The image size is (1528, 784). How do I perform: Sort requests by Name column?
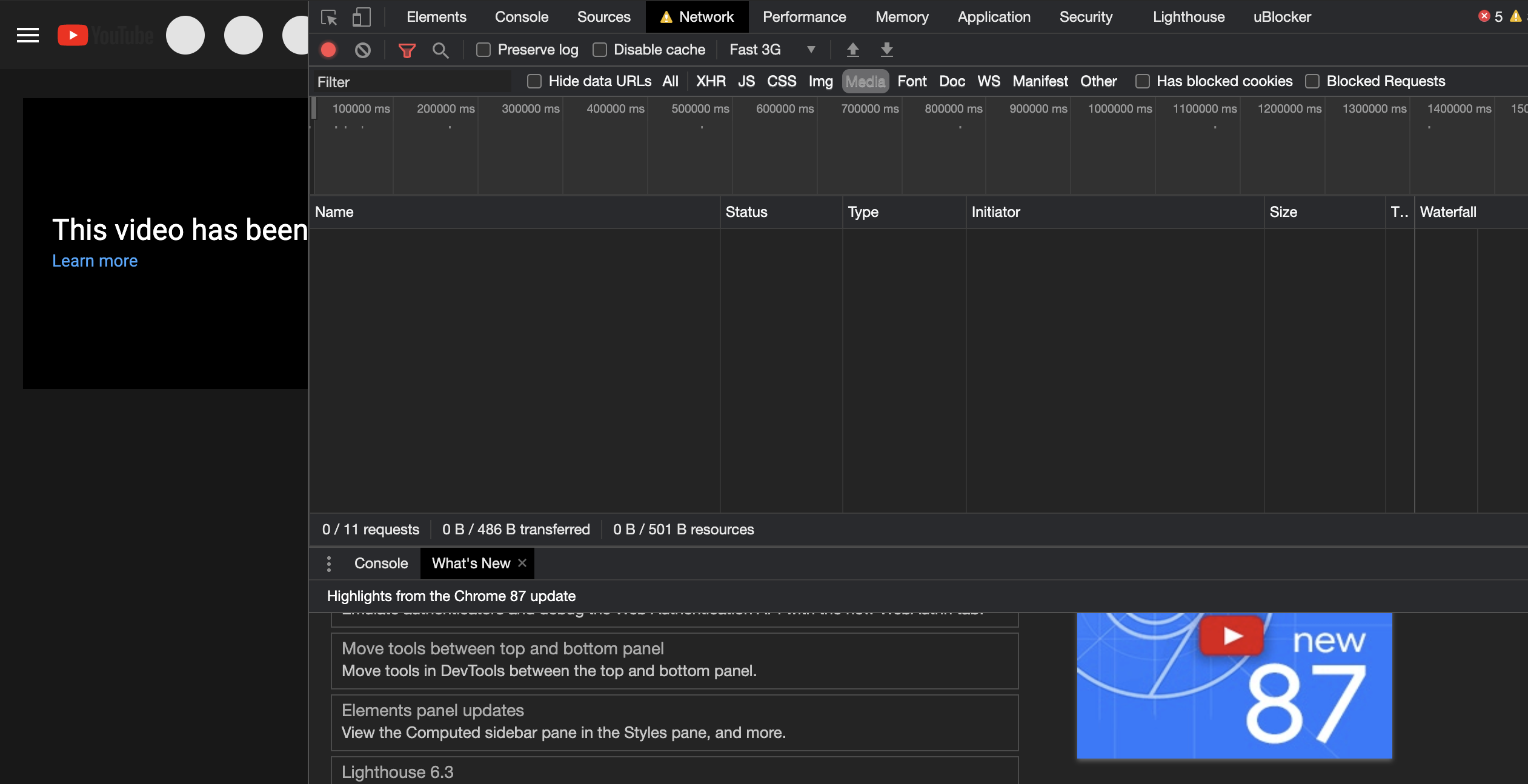pyautogui.click(x=515, y=212)
